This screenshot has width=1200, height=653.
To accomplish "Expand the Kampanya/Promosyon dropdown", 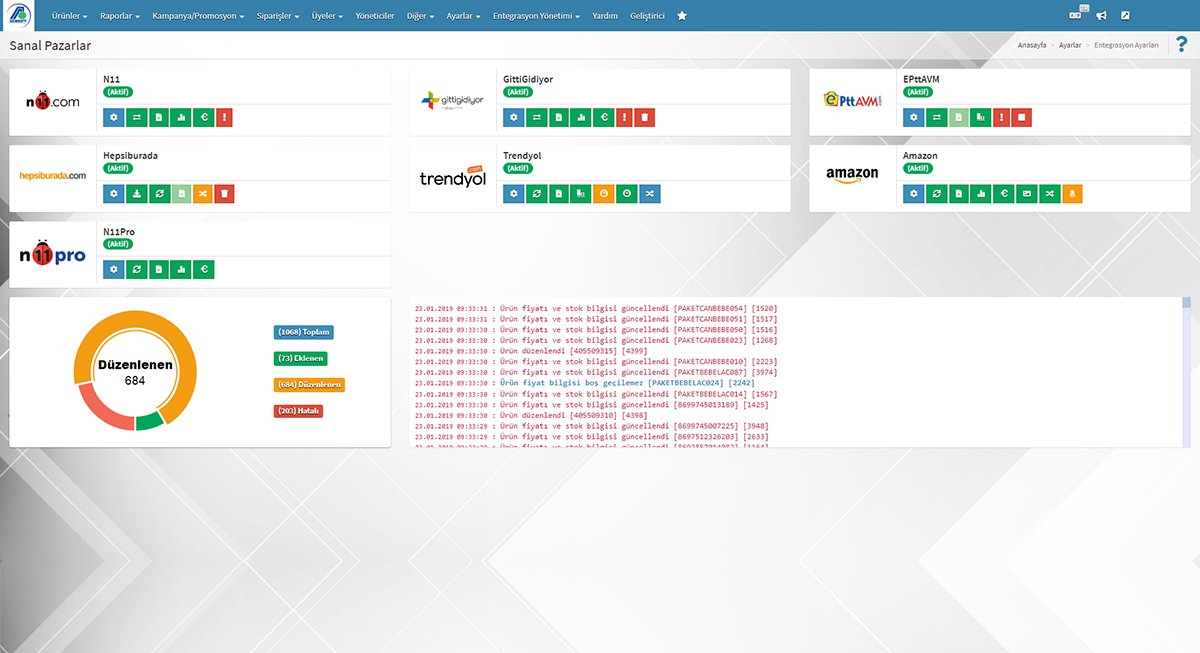I will pyautogui.click(x=198, y=17).
